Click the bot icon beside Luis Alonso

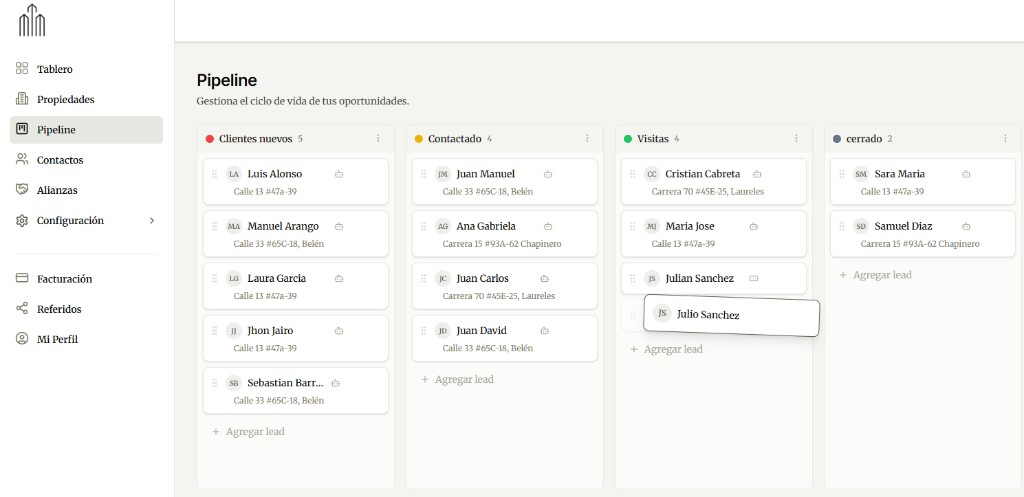pos(338,174)
